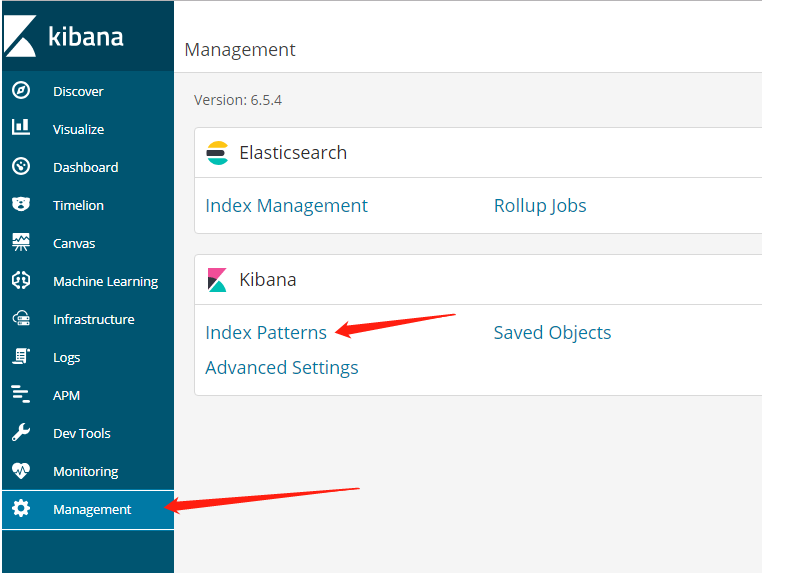Click the Machine Learning brain icon

(x=21, y=280)
